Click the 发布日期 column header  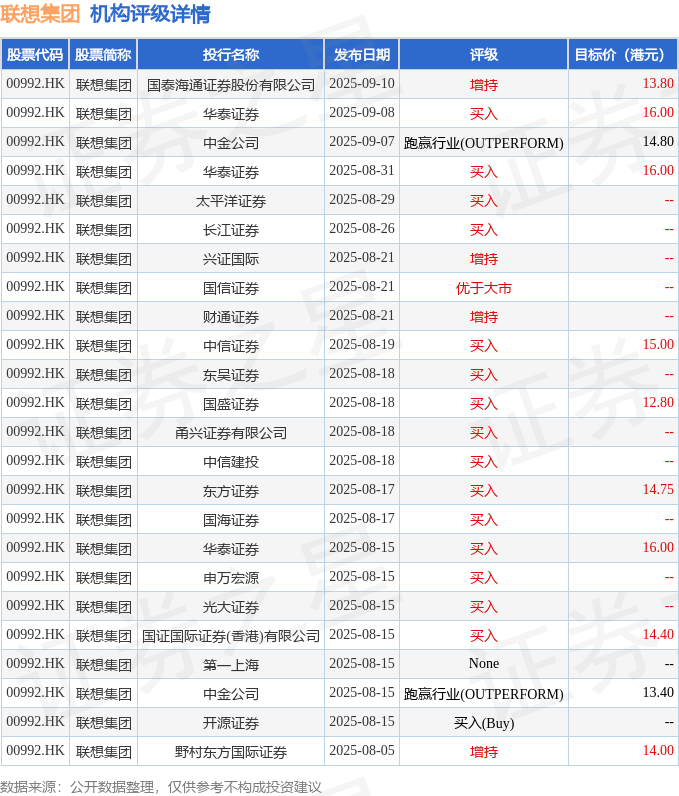(x=362, y=54)
